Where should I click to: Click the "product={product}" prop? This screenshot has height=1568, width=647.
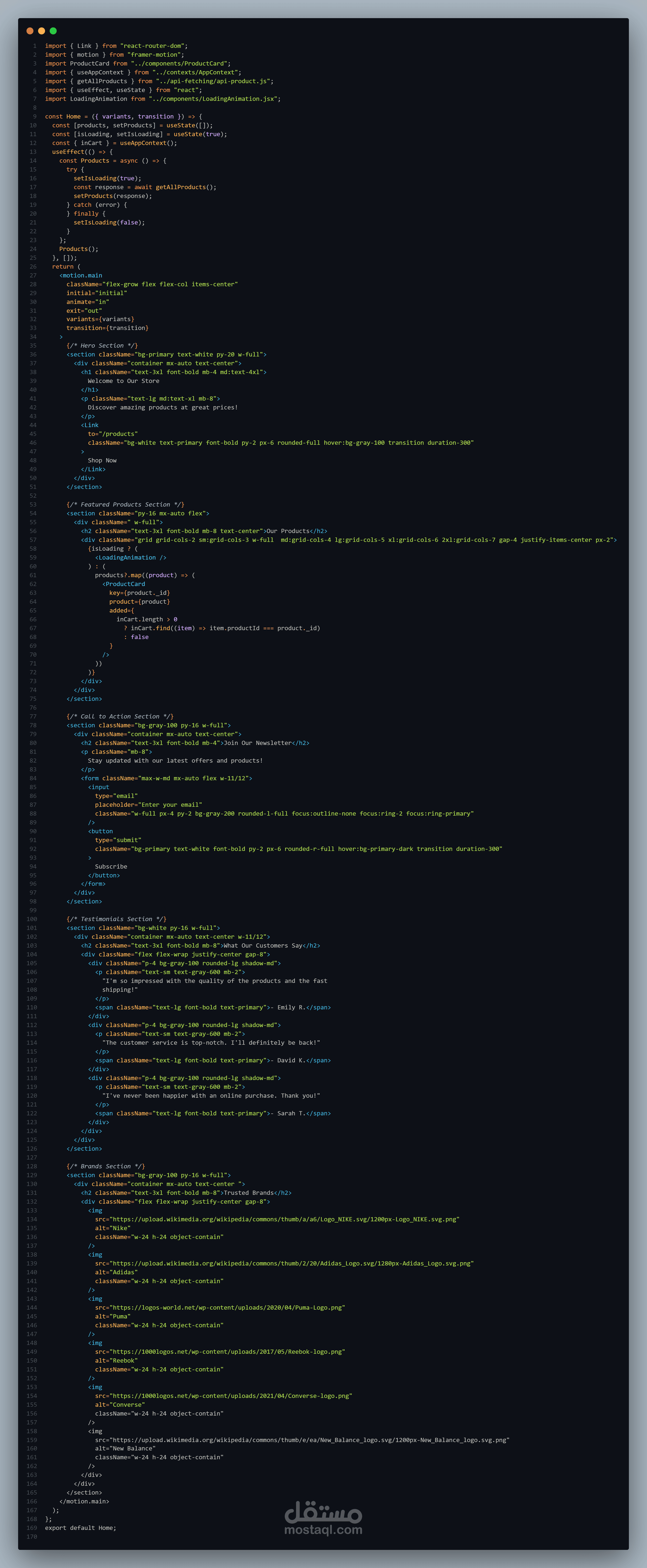(140, 602)
